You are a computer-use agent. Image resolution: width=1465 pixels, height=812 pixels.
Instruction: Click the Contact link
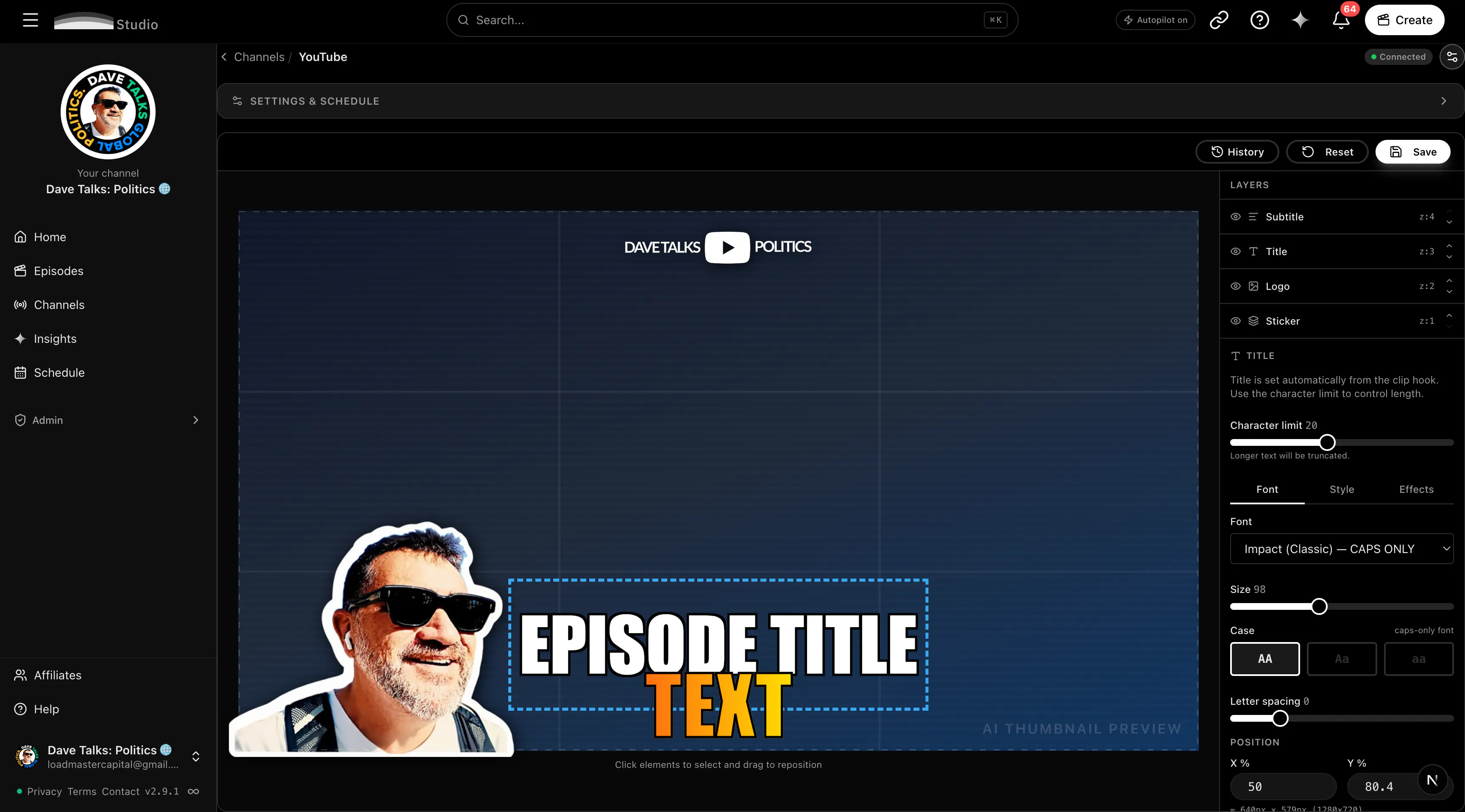pos(120,792)
